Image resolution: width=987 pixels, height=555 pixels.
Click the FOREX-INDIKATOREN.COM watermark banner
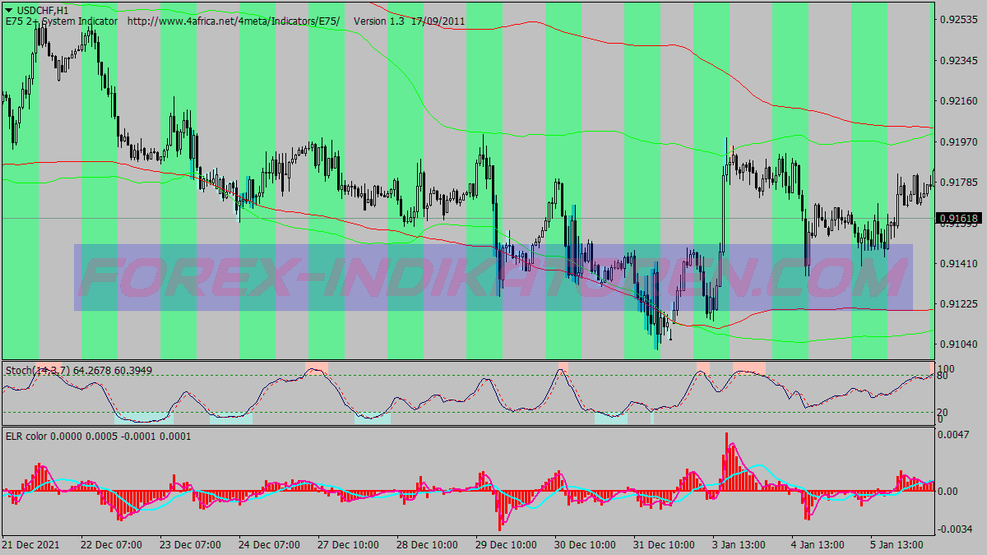click(x=493, y=277)
